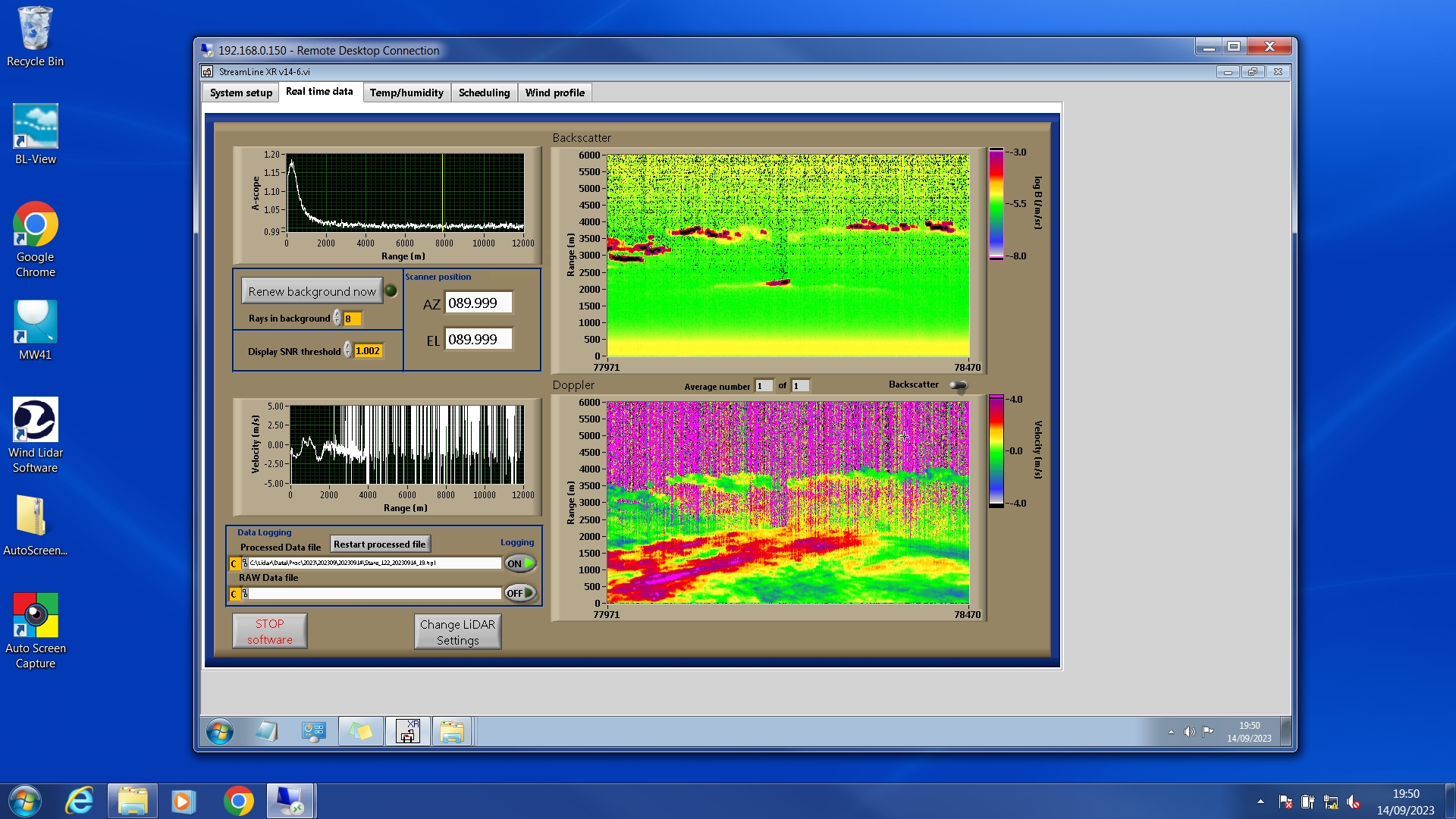This screenshot has width=1456, height=819.
Task: Click Display SNR threshold stepper arrows
Action: click(x=348, y=350)
